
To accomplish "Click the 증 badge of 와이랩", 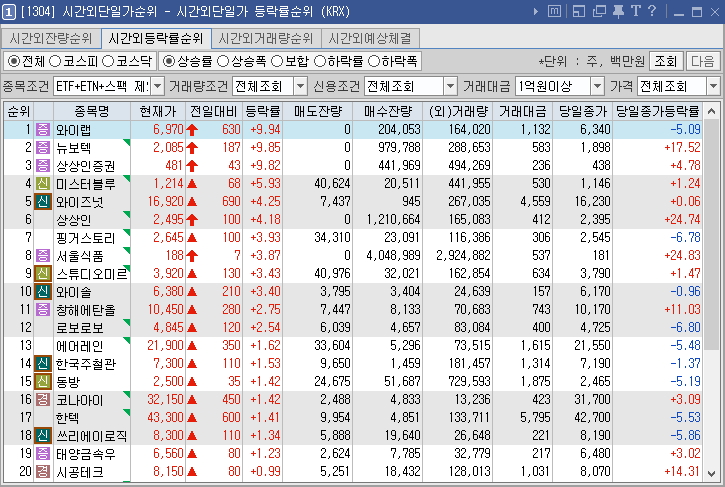I will pos(43,129).
